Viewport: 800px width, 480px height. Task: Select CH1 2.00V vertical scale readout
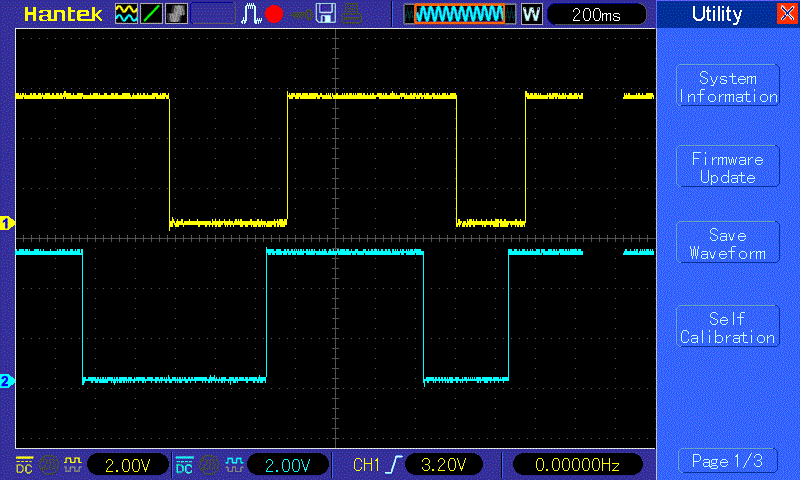pyautogui.click(x=128, y=464)
